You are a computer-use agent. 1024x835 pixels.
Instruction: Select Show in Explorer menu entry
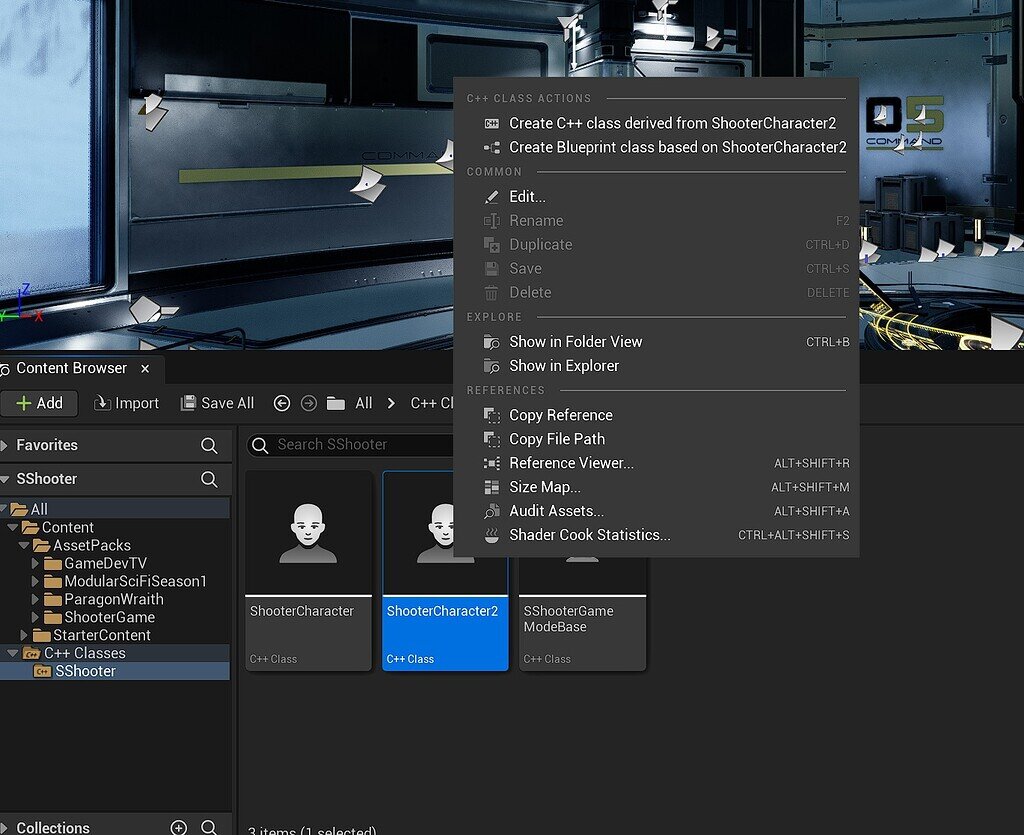coord(564,366)
